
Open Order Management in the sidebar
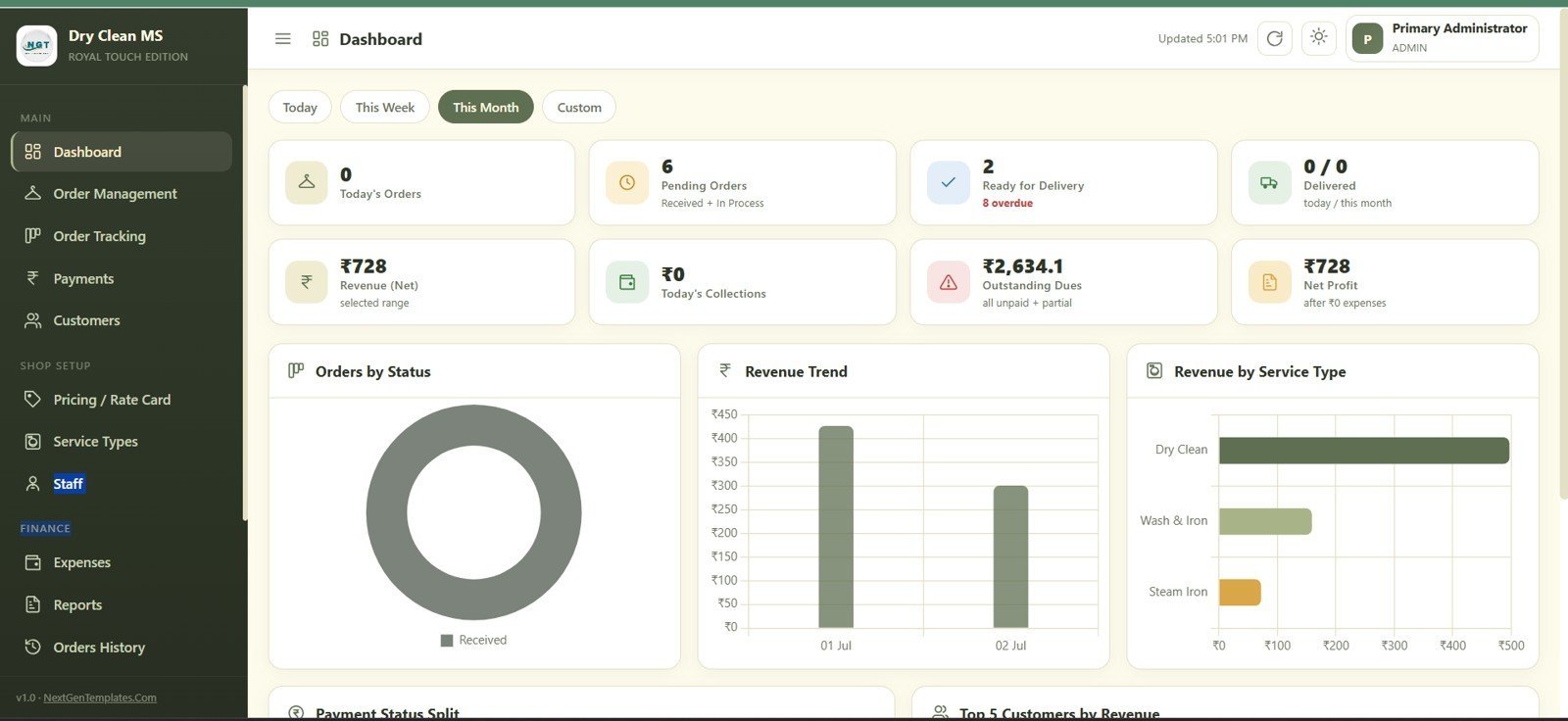pyautogui.click(x=122, y=193)
